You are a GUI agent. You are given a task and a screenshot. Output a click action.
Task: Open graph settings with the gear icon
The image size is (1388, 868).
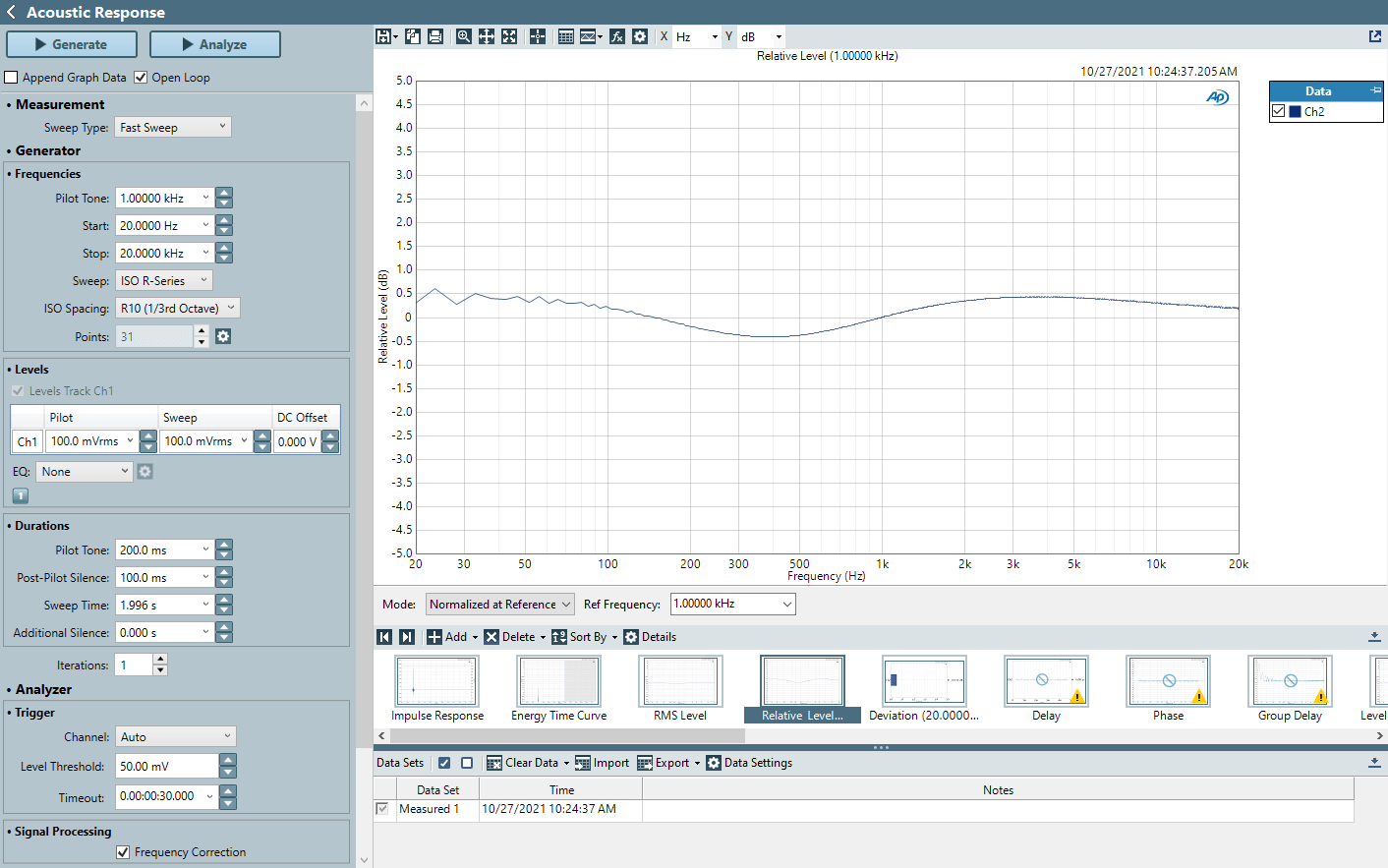click(640, 36)
